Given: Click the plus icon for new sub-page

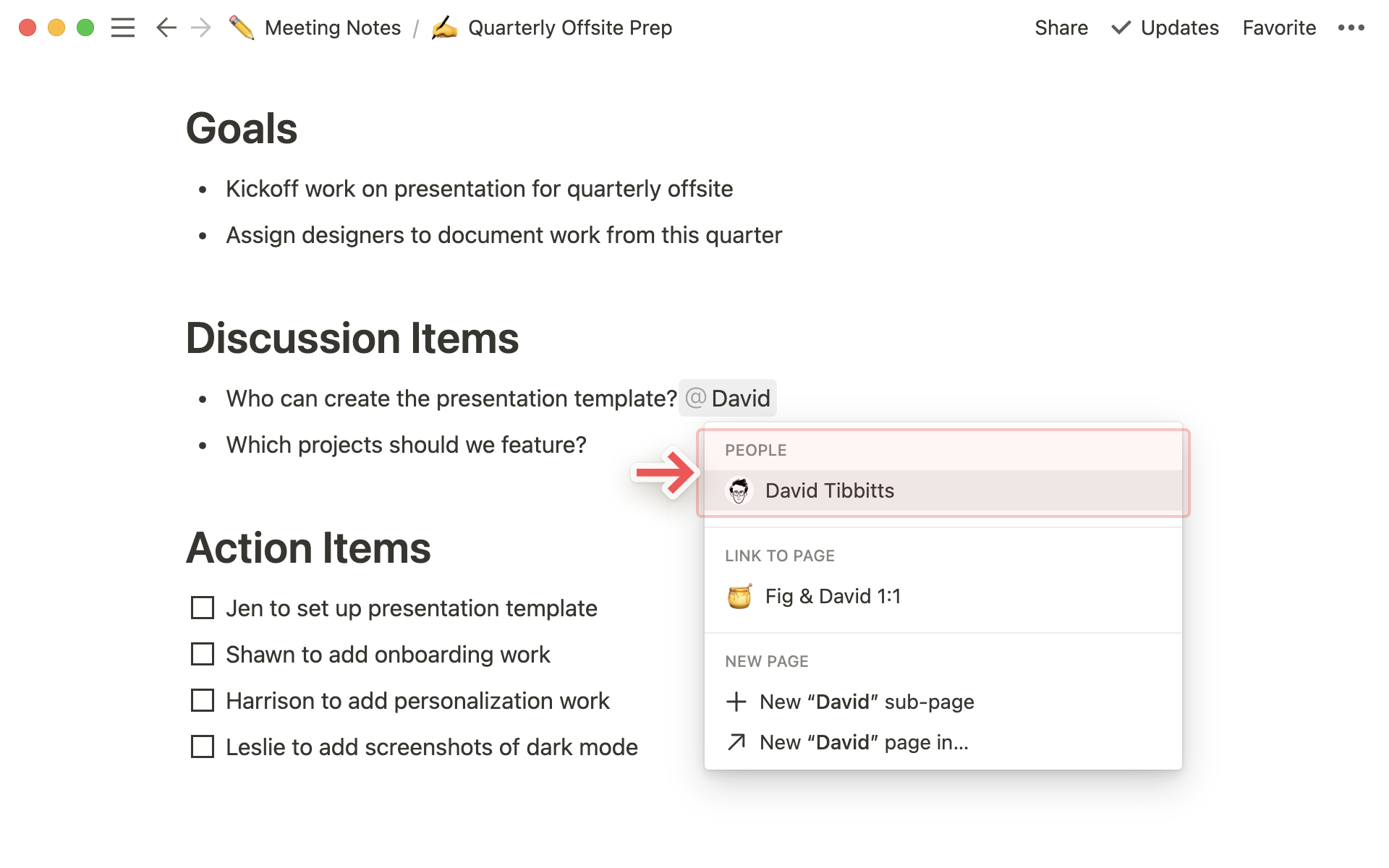Looking at the screenshot, I should point(736,702).
